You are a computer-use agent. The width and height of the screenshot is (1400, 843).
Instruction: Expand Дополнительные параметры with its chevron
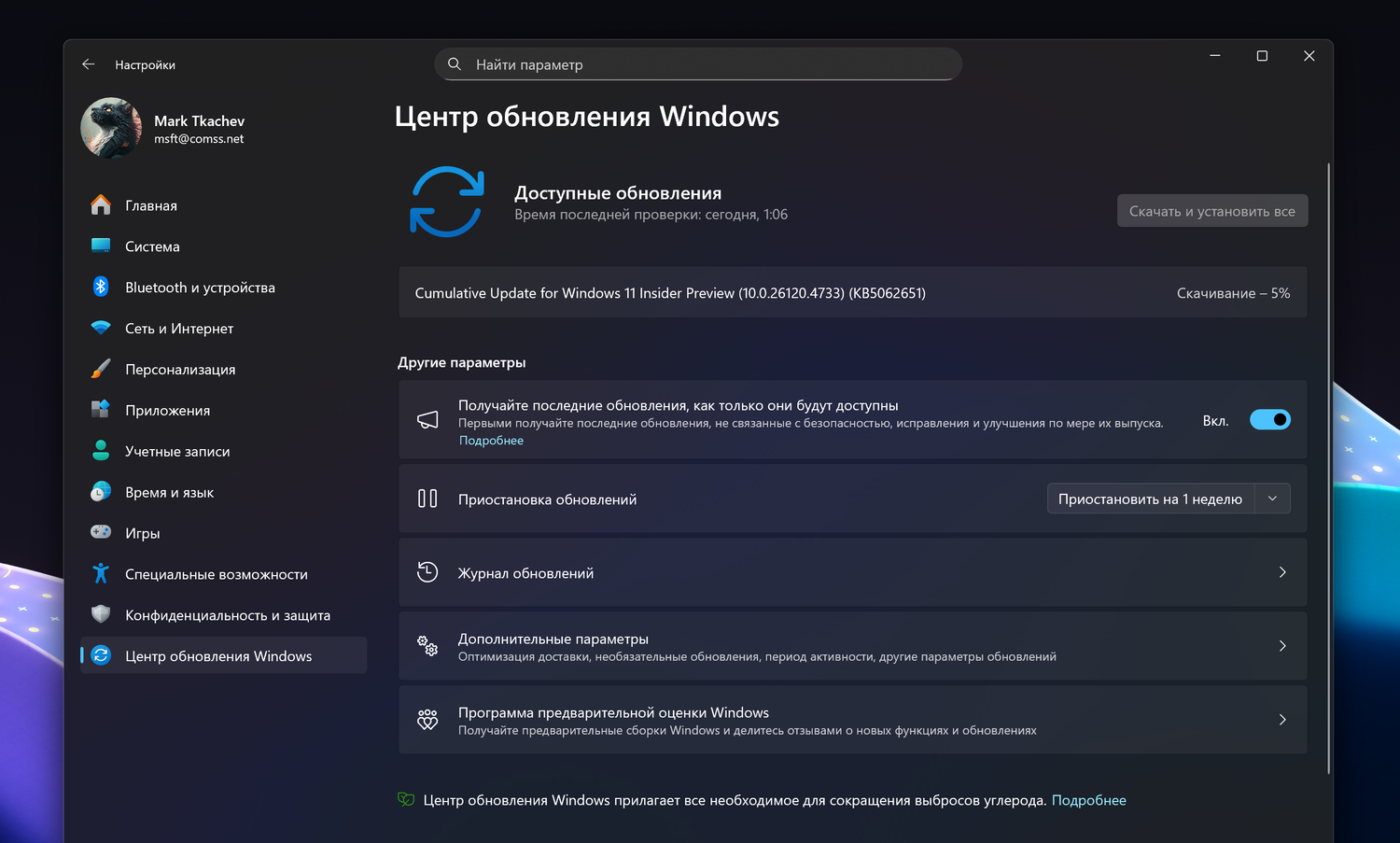[1282, 646]
